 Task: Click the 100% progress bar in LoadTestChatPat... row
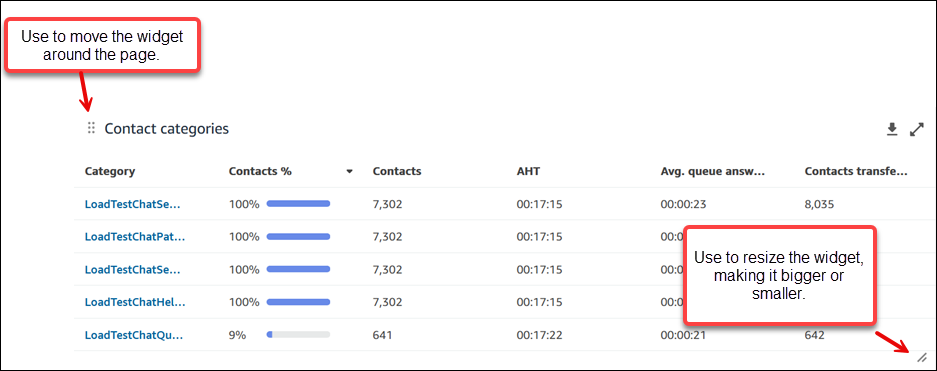[x=298, y=237]
